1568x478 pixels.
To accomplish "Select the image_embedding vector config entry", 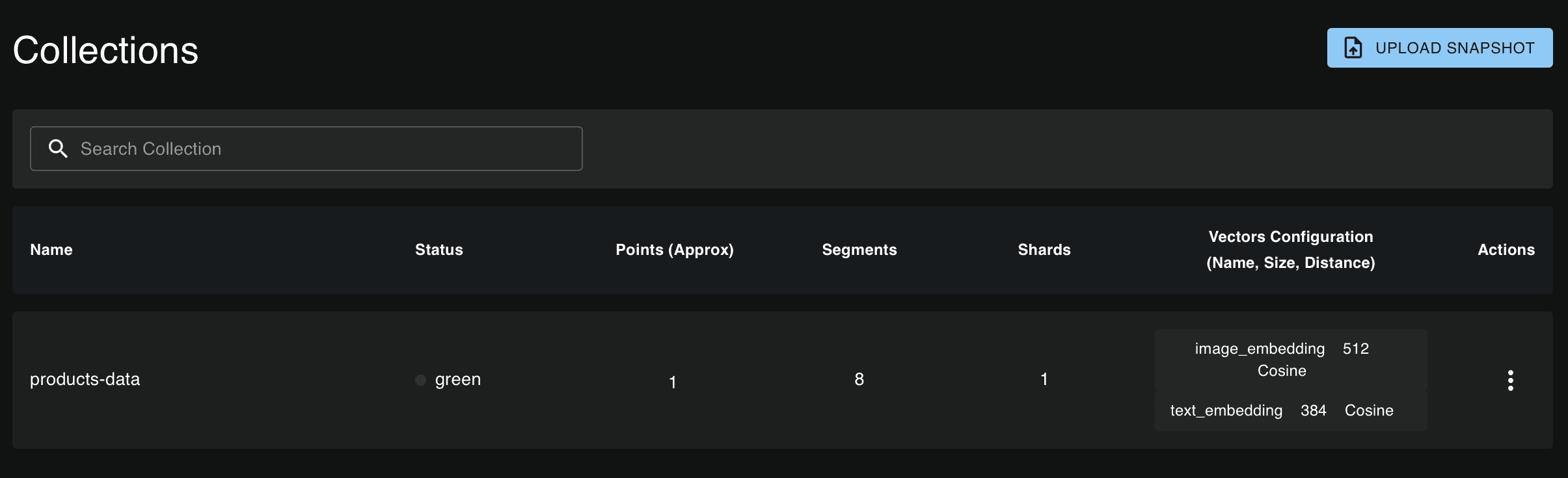I will (x=1260, y=349).
